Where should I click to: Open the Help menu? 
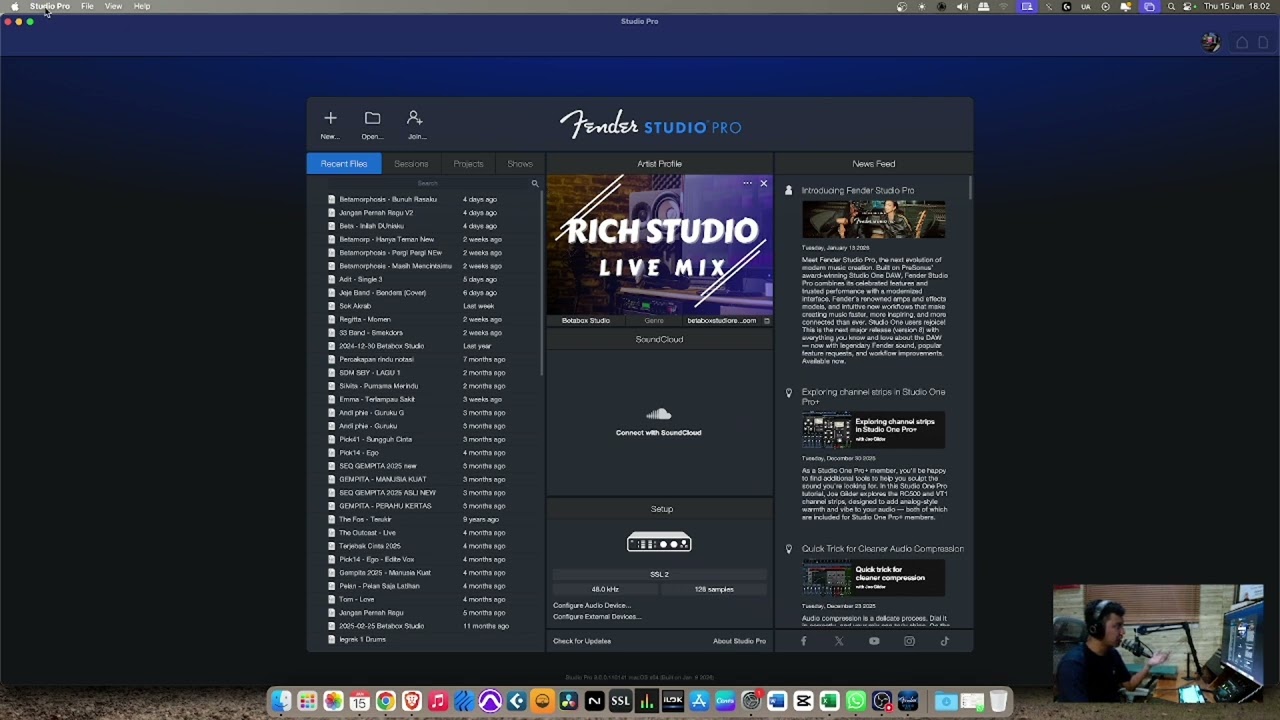click(142, 6)
